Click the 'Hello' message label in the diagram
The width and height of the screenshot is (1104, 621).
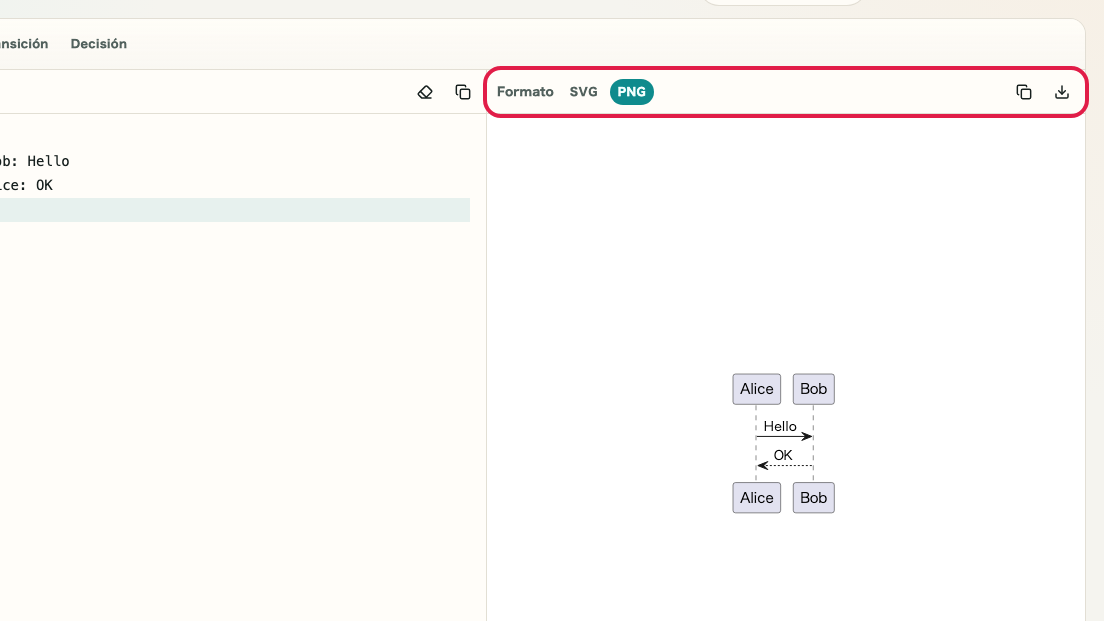780,427
